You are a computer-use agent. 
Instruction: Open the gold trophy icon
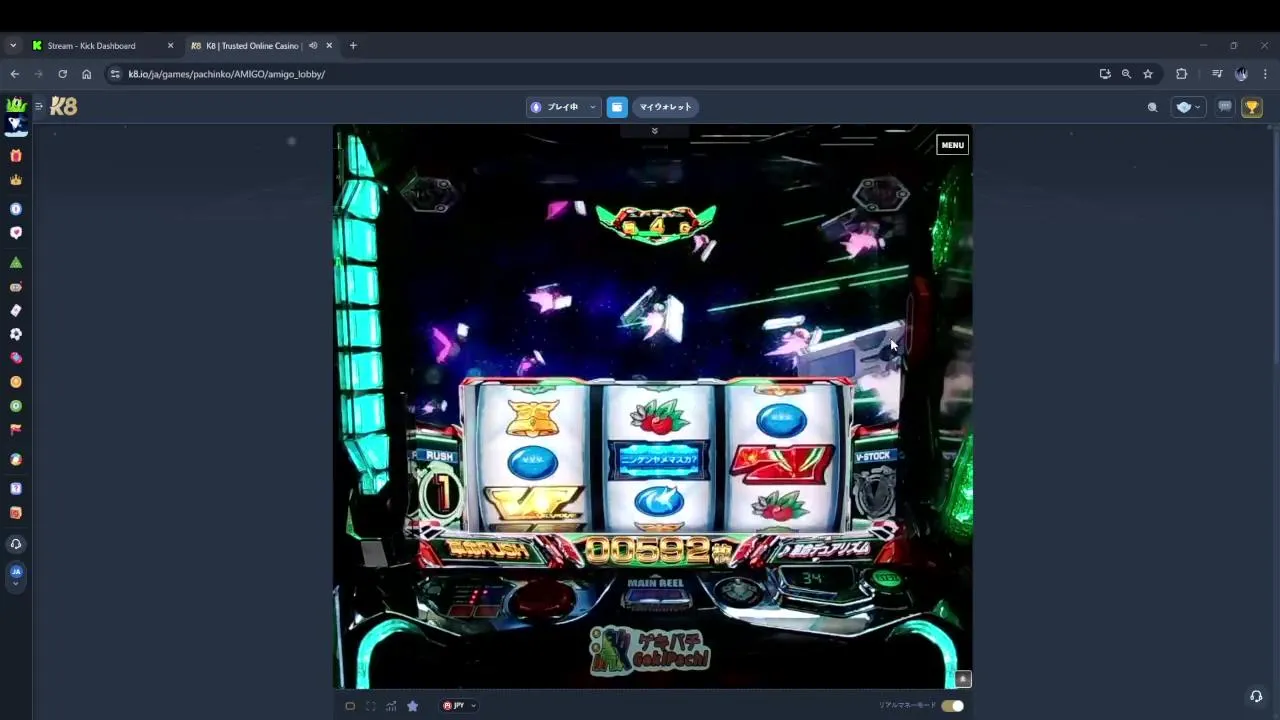click(1252, 107)
